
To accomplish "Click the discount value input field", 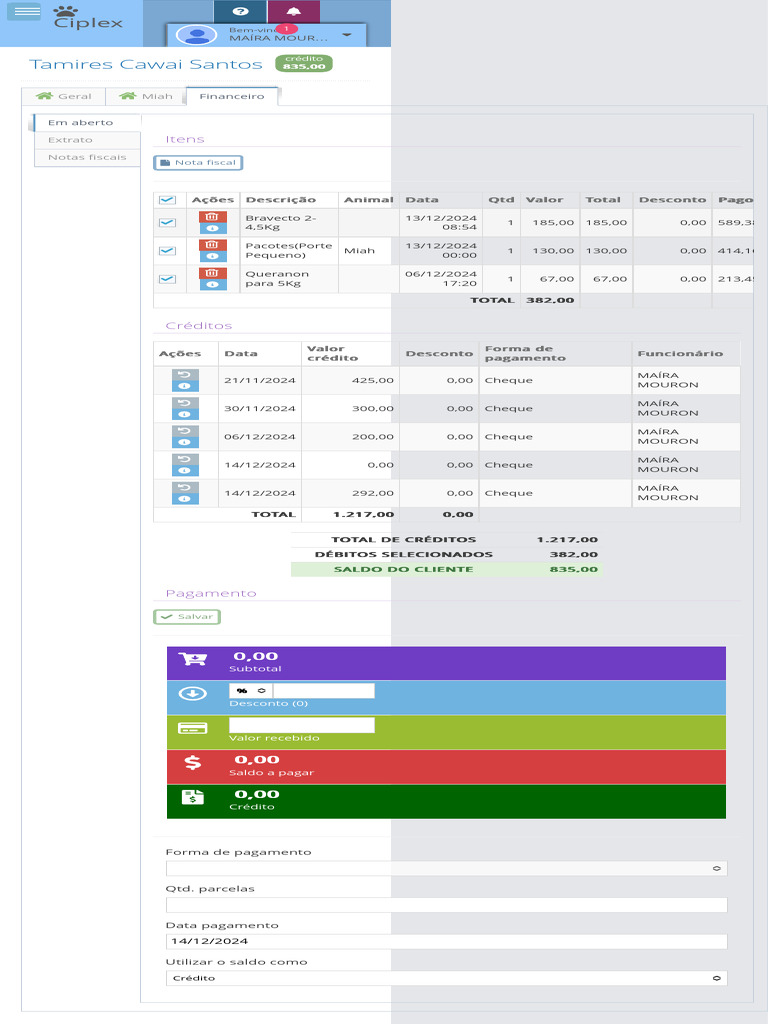I will (324, 691).
